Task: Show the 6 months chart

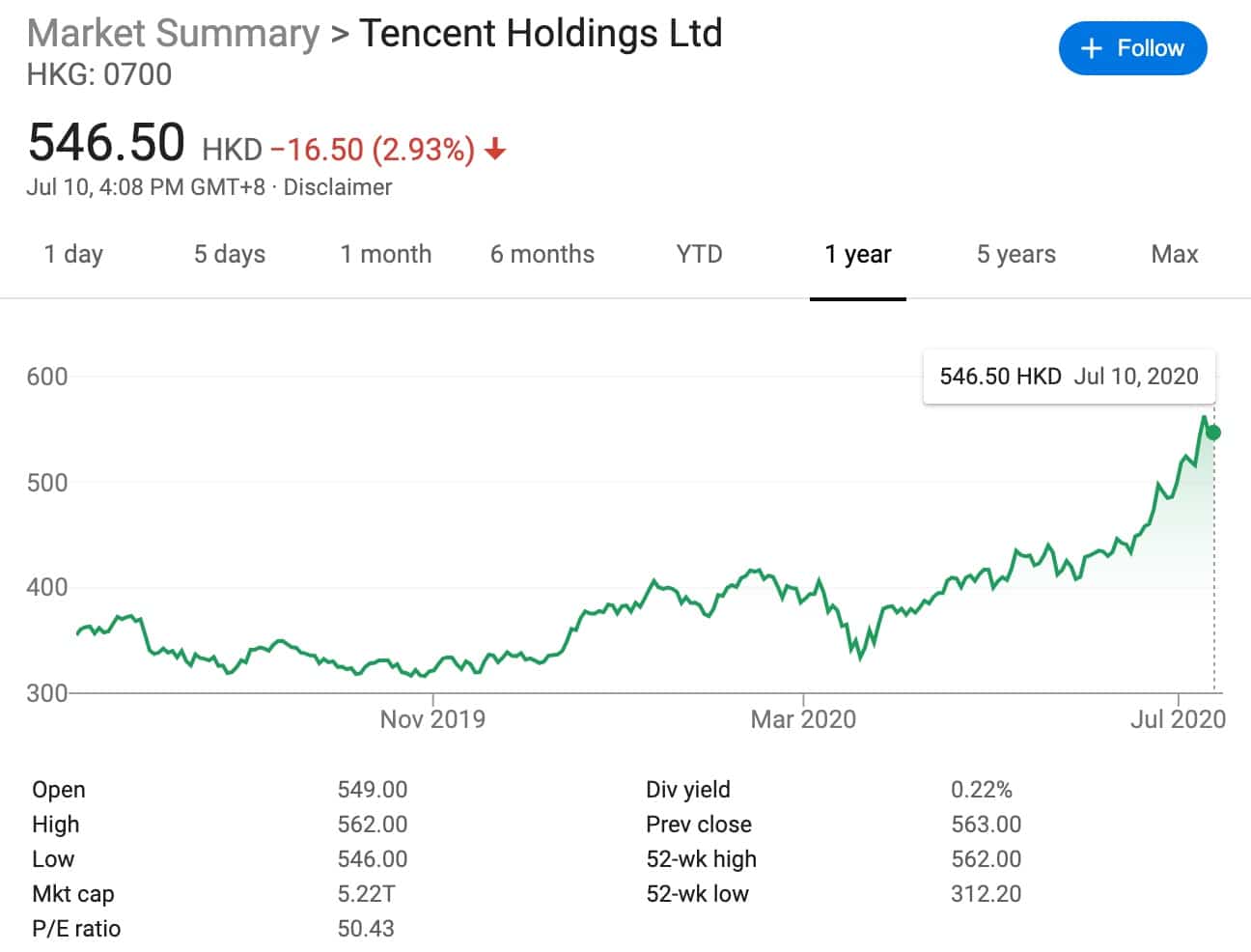Action: (542, 254)
